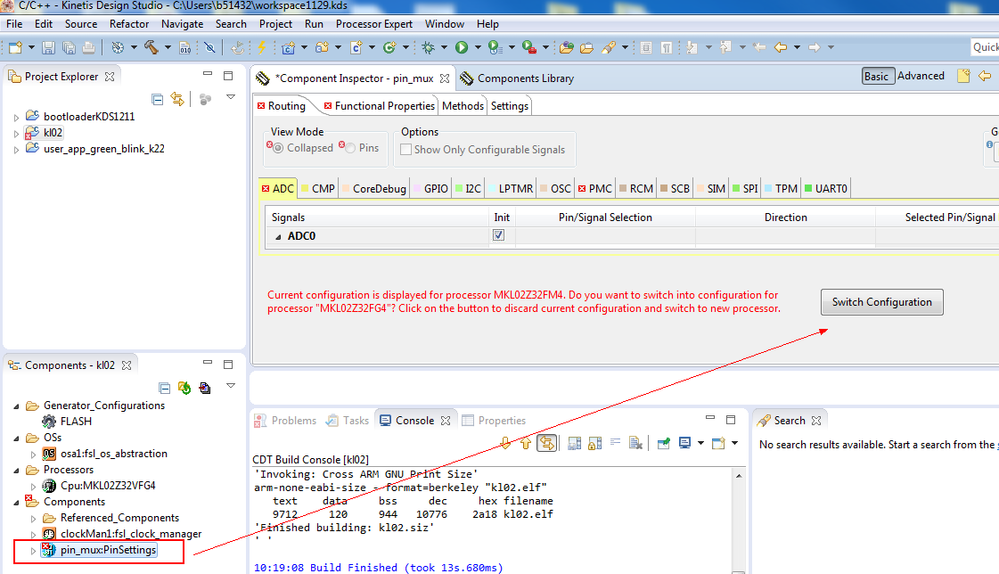Click the yellow lightning bolt flash icon
This screenshot has width=999, height=574.
tap(261, 47)
